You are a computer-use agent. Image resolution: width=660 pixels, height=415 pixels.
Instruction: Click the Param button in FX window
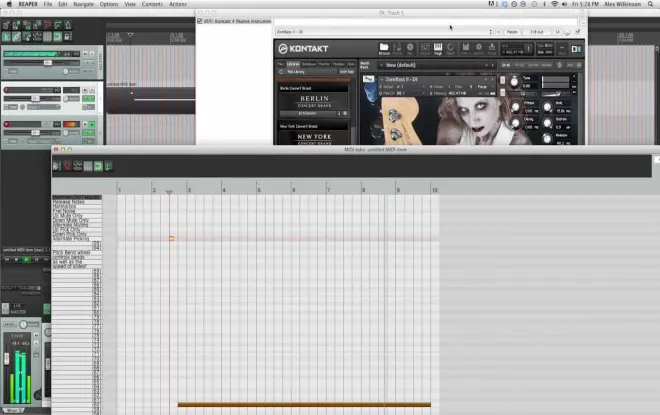[512, 32]
